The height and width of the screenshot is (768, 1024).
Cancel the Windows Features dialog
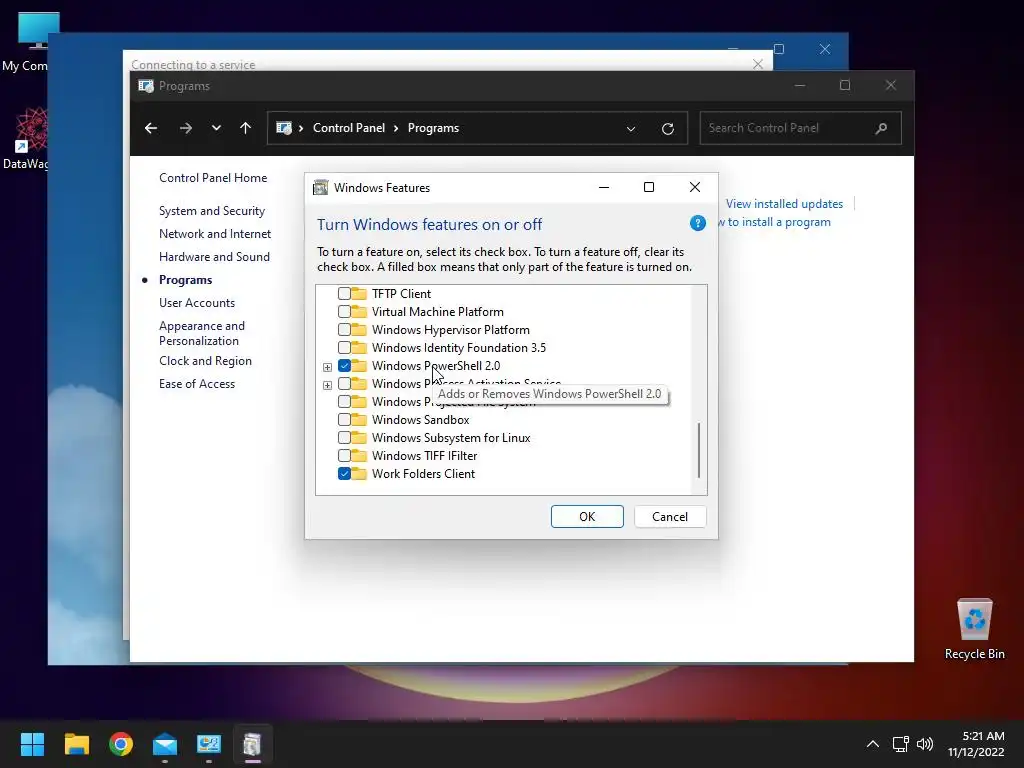[x=670, y=517]
